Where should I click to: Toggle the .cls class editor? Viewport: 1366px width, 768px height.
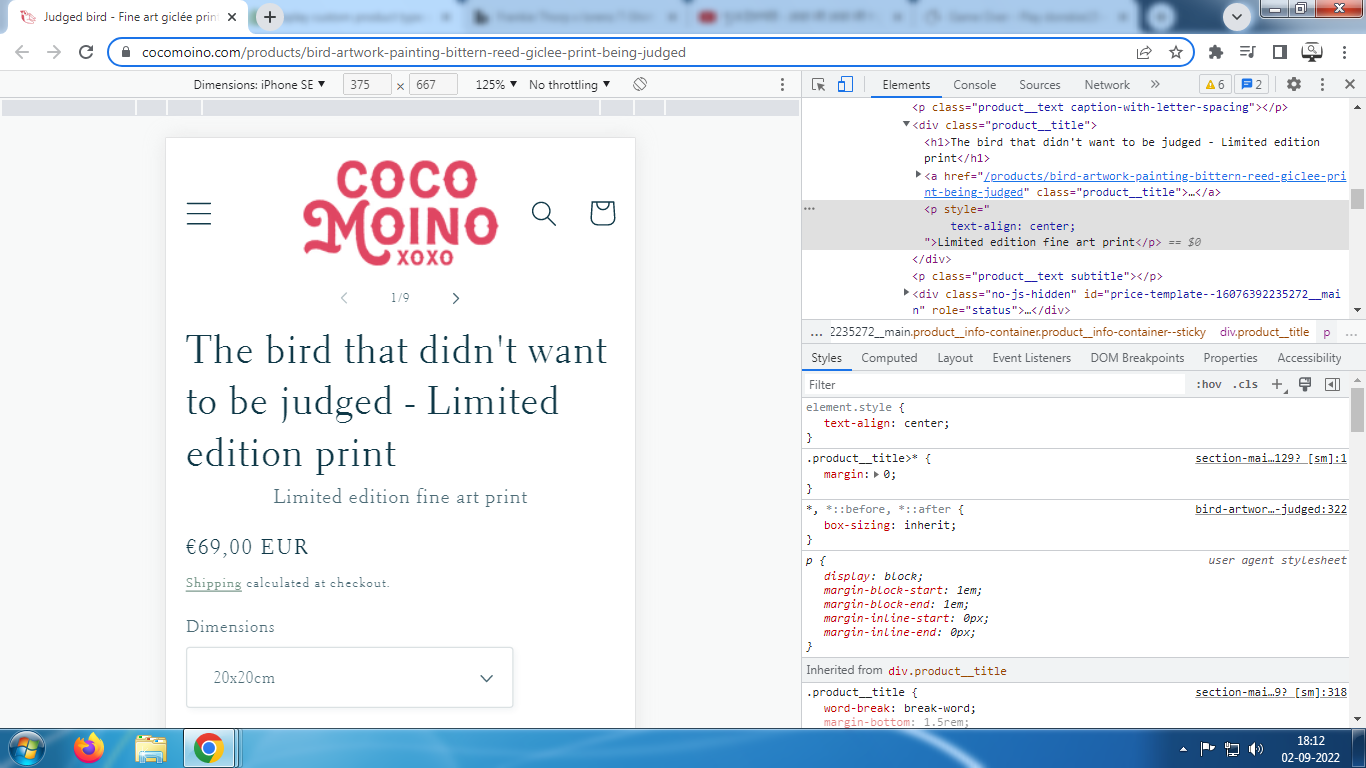[1245, 385]
